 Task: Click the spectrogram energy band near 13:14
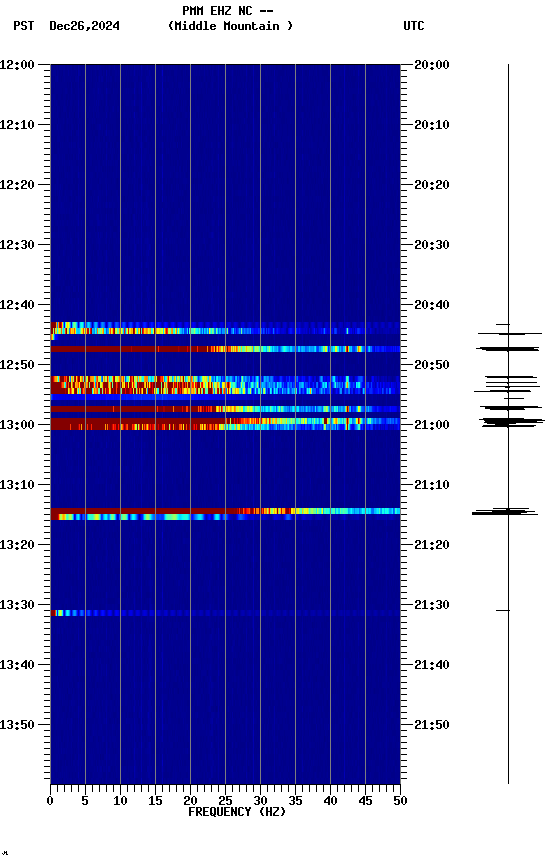coord(225,511)
